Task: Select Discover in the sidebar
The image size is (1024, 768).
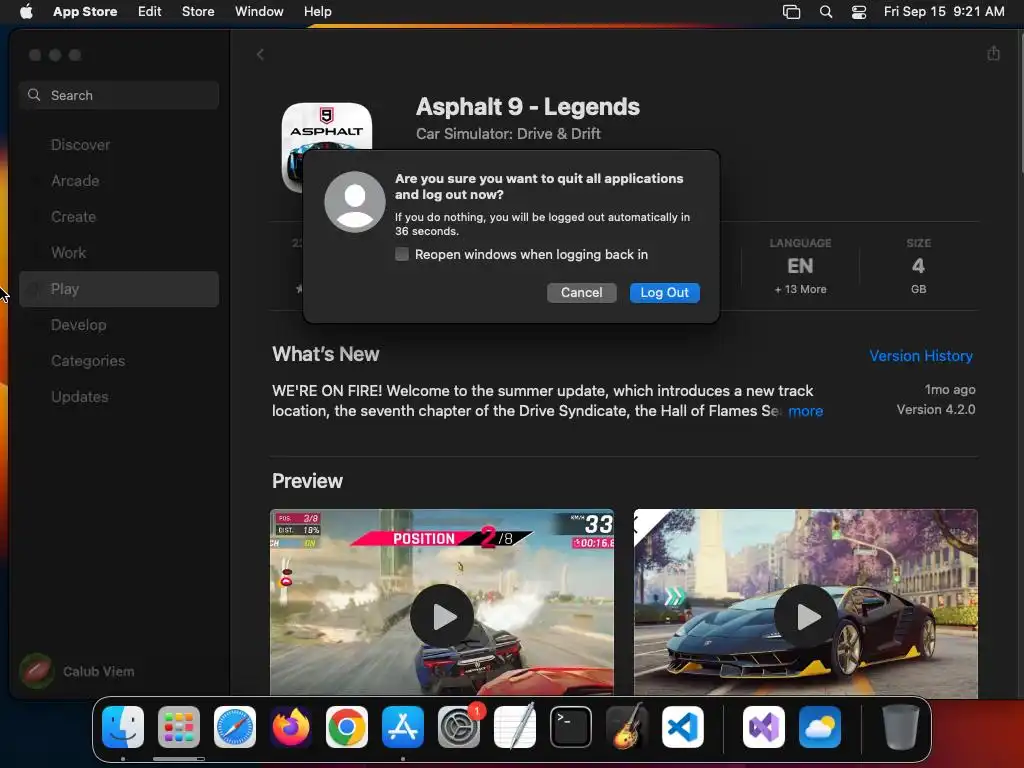Action: click(x=119, y=145)
